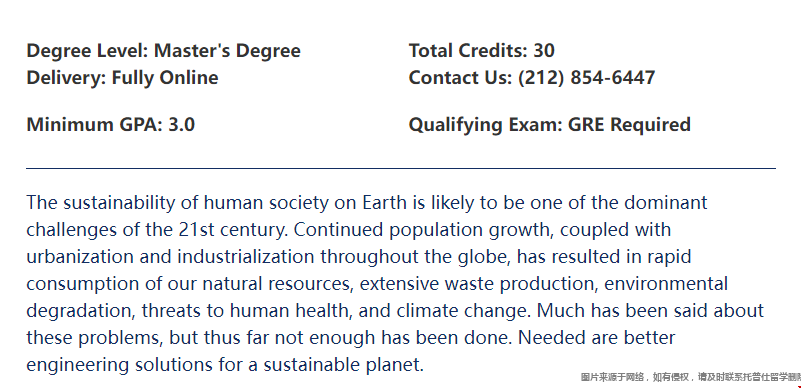Click the Qualifying Exam: GRE Required text

[x=550, y=125]
